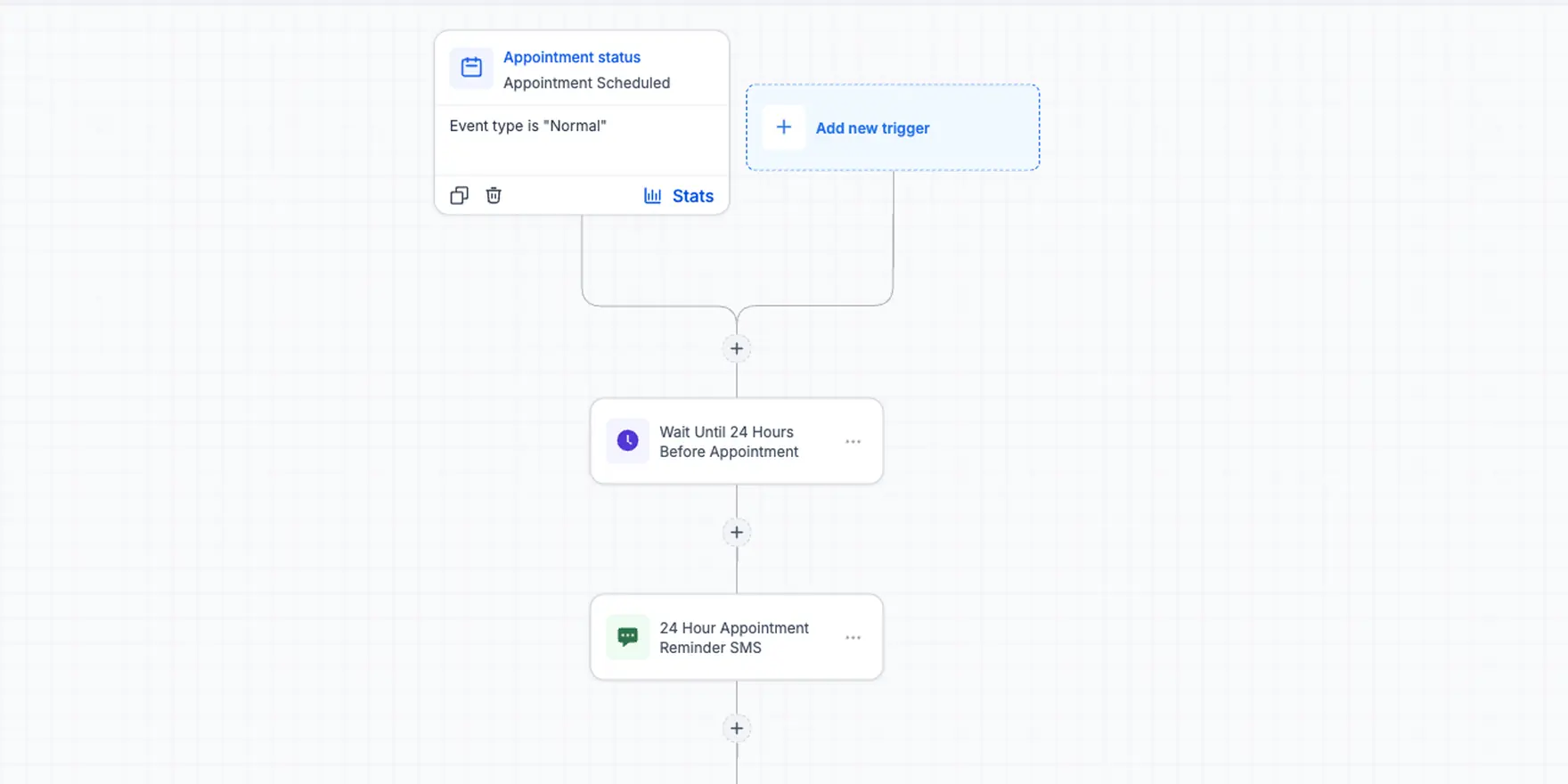Delete the Appointment status trigger

tap(494, 196)
